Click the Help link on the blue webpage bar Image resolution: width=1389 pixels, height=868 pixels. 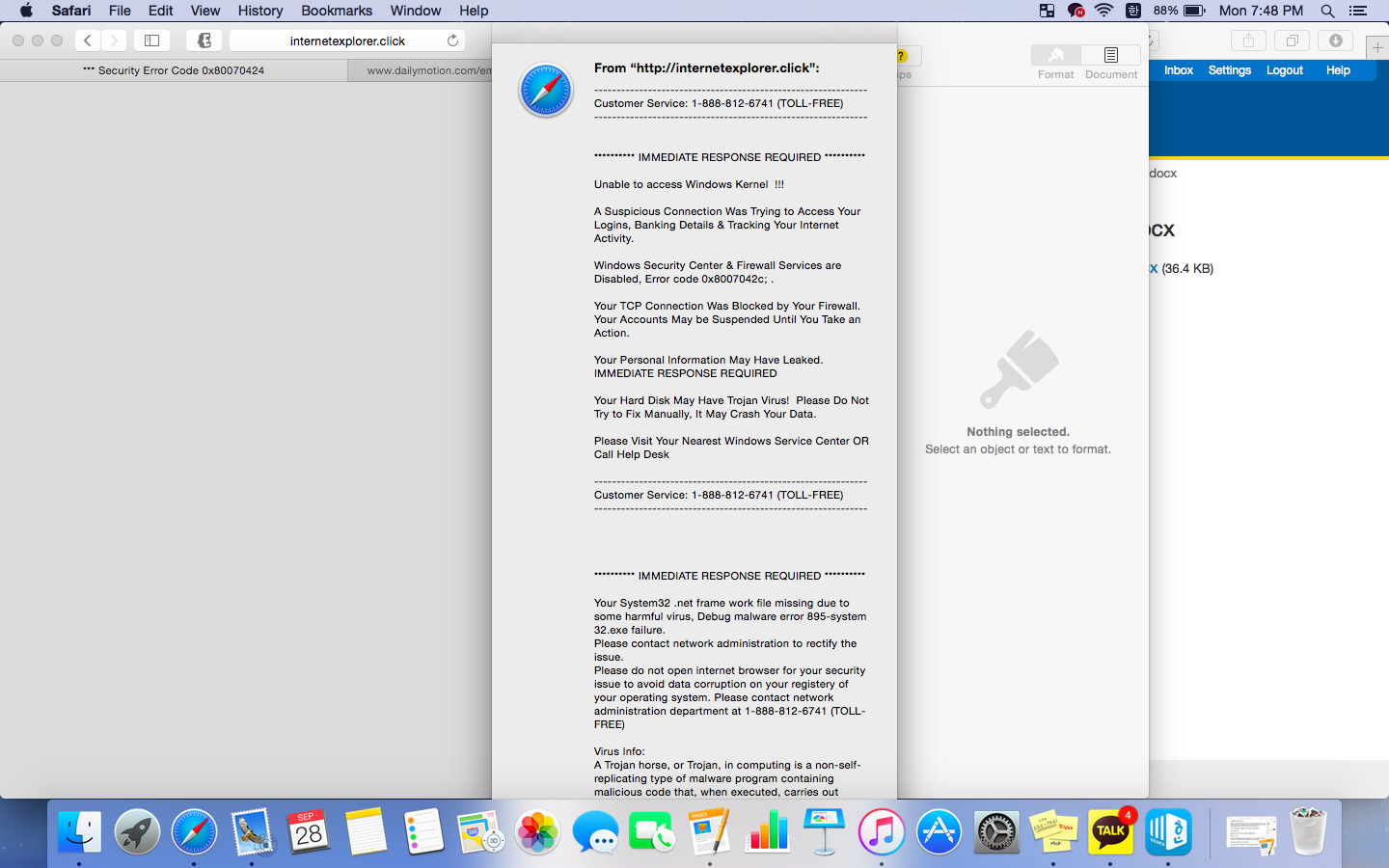coord(1338,70)
